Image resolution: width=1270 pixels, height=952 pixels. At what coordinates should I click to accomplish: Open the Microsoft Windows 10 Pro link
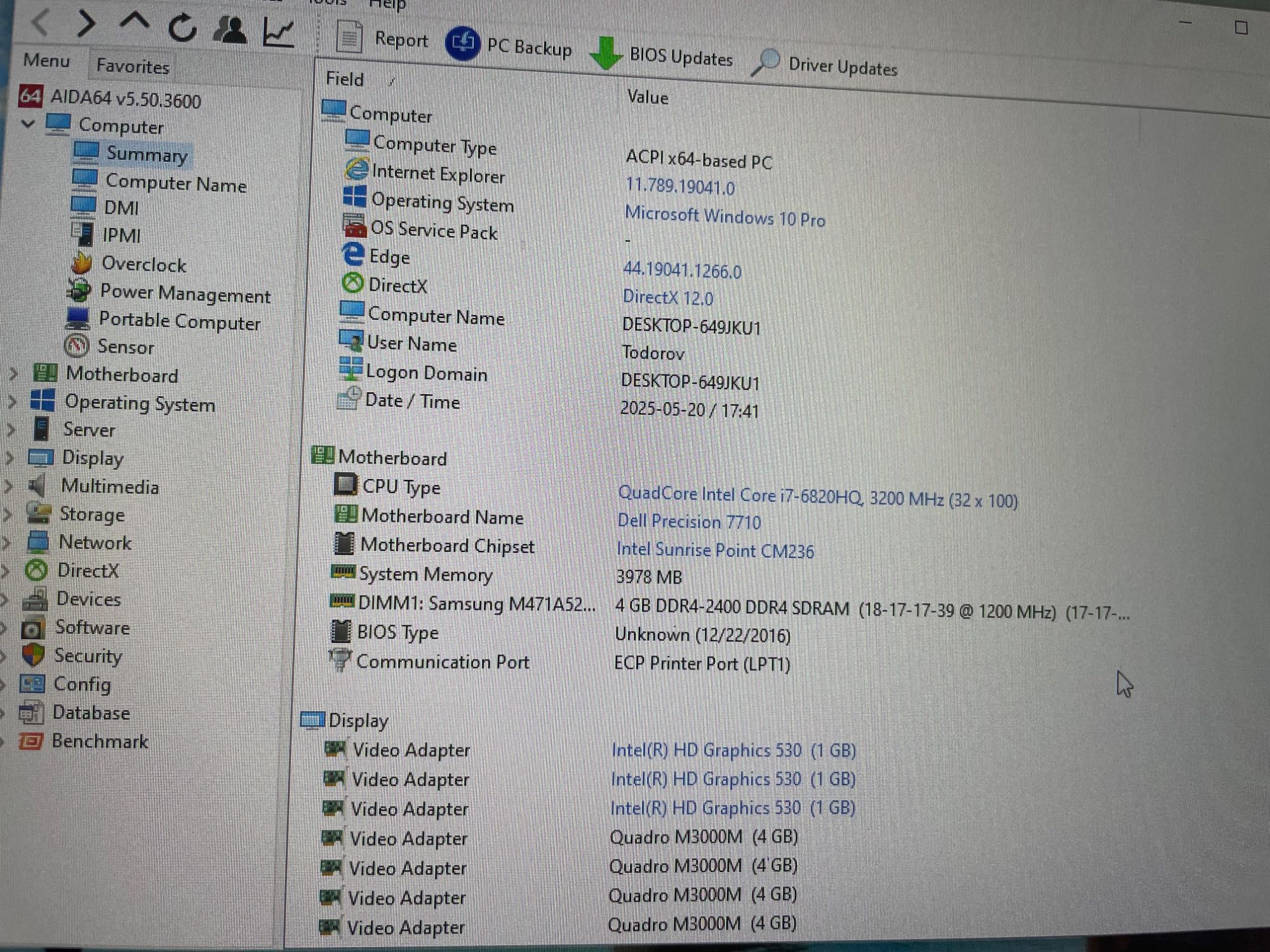point(725,216)
